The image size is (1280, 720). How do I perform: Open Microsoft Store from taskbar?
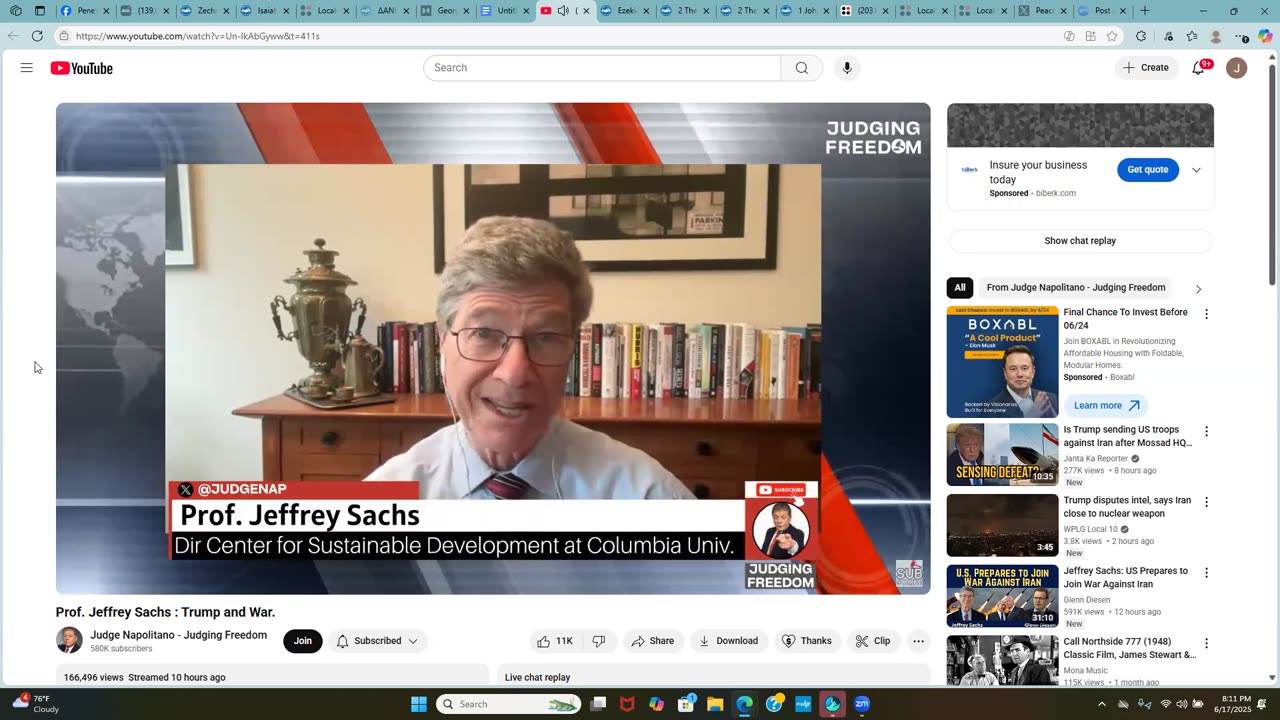tap(686, 704)
